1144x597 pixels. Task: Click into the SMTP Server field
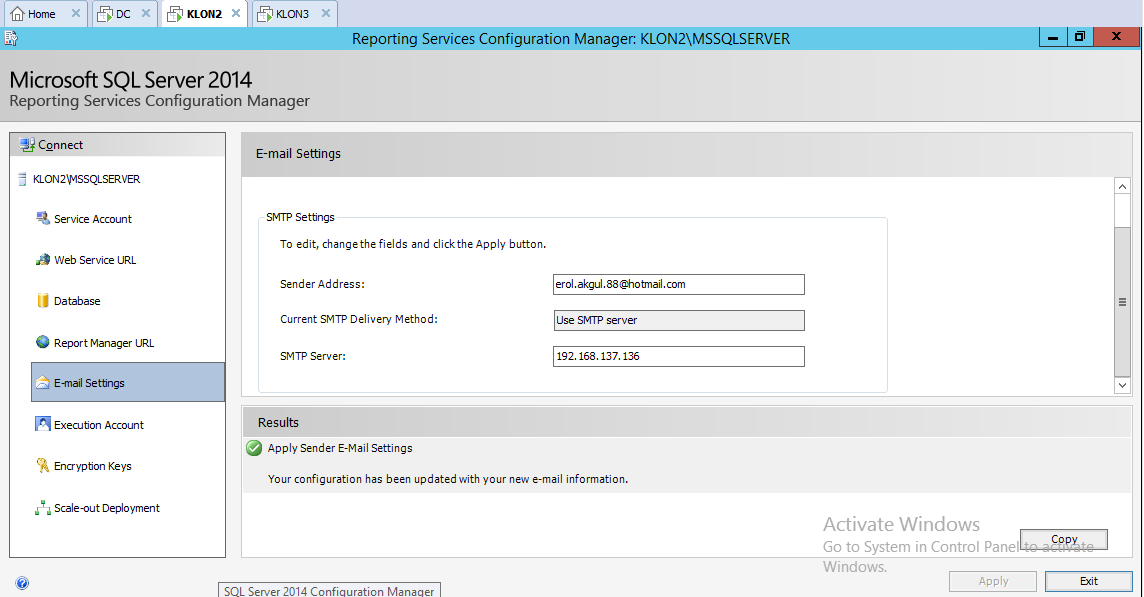[x=678, y=357]
